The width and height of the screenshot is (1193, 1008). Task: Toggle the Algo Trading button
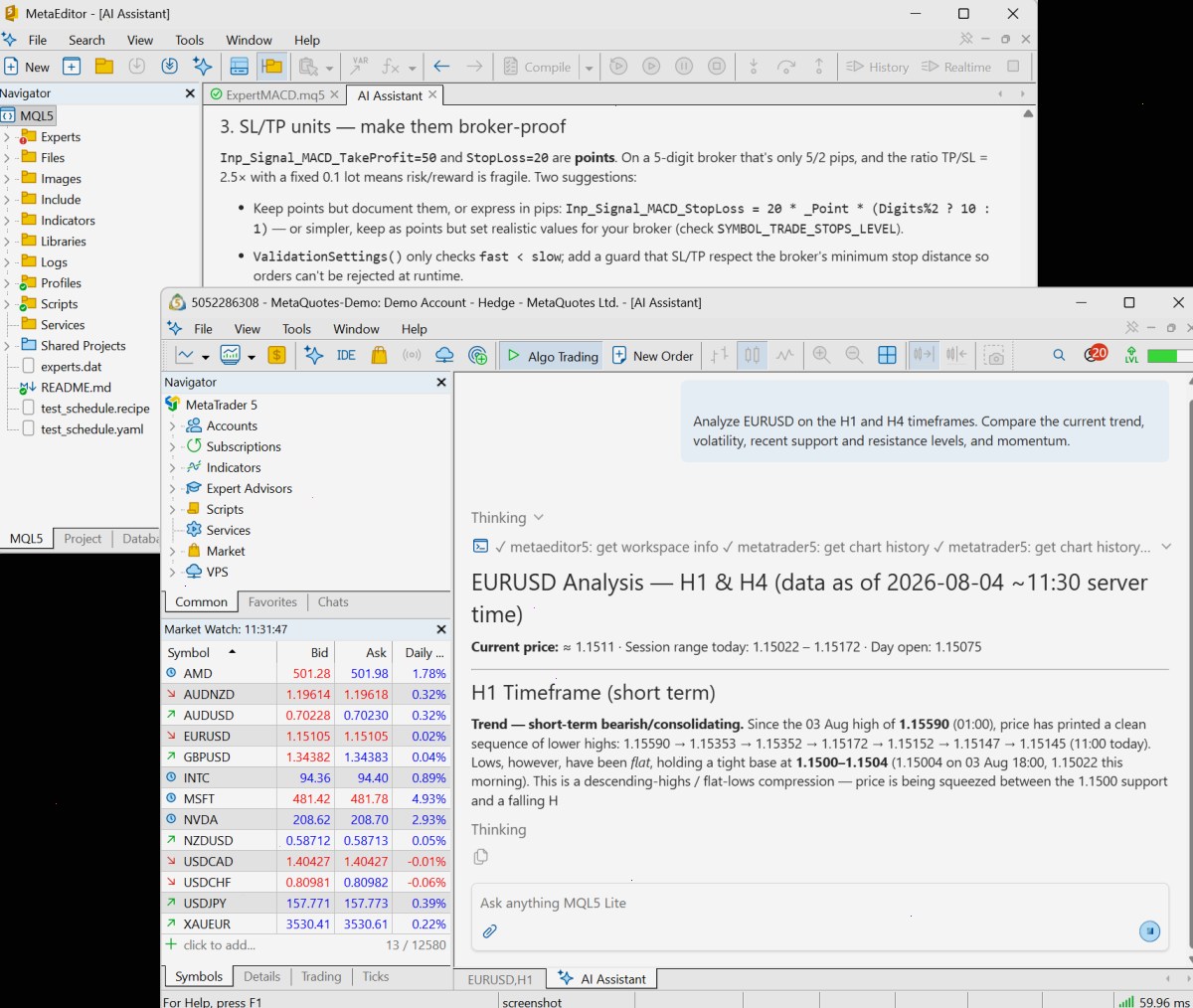[552, 356]
